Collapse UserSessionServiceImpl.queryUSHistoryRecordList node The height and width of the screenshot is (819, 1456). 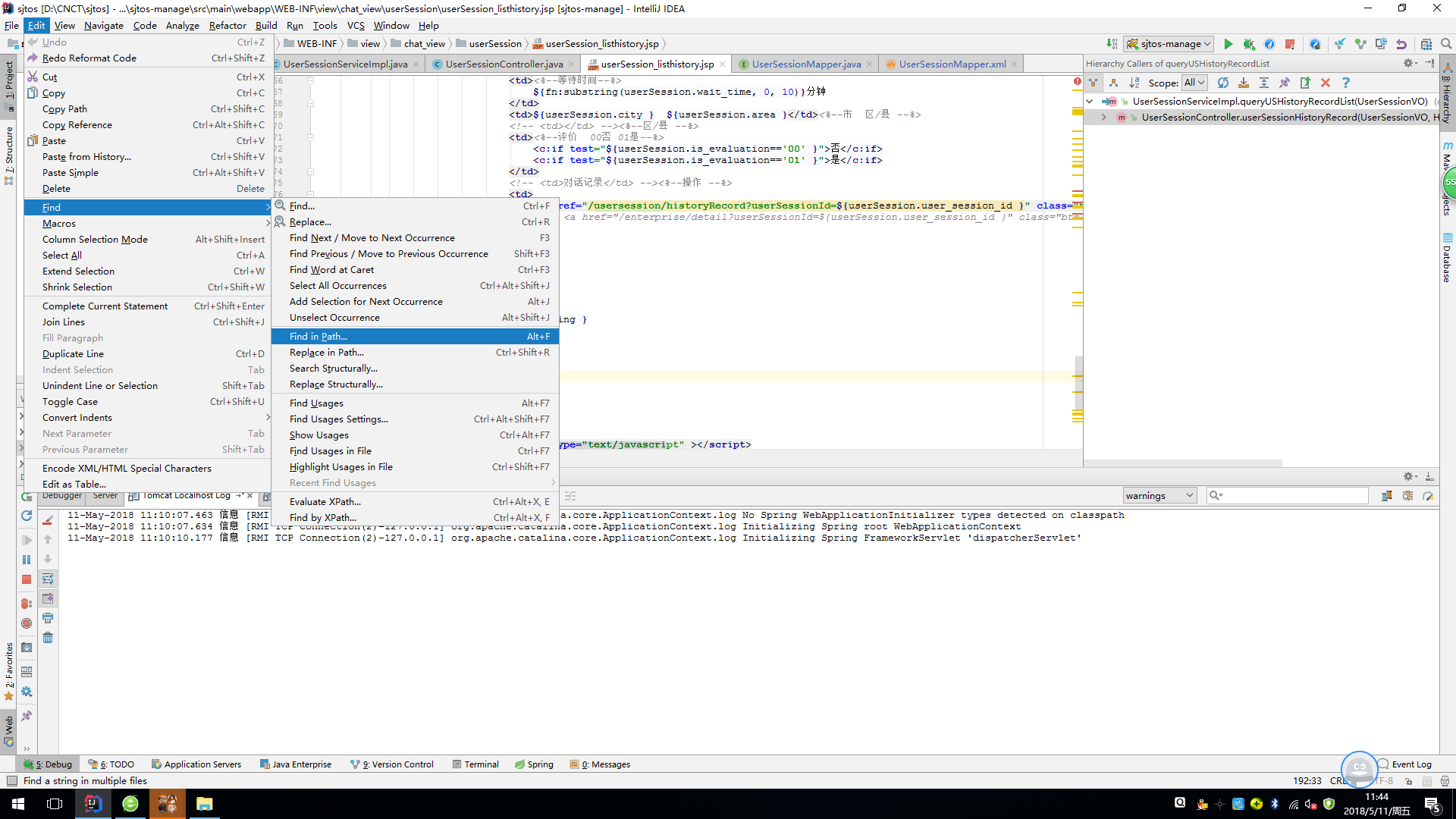(1090, 102)
